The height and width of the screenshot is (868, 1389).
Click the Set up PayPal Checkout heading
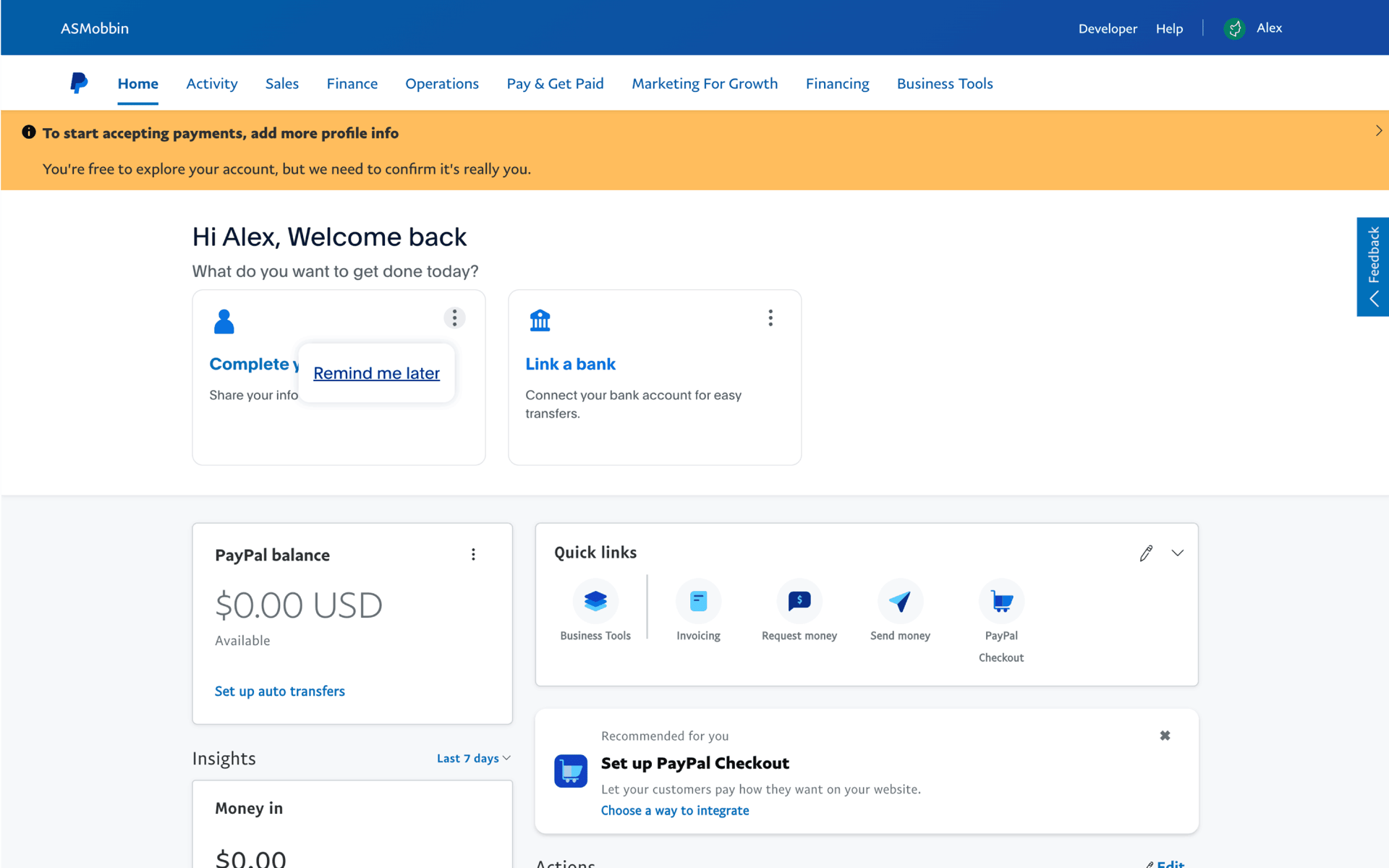694,763
